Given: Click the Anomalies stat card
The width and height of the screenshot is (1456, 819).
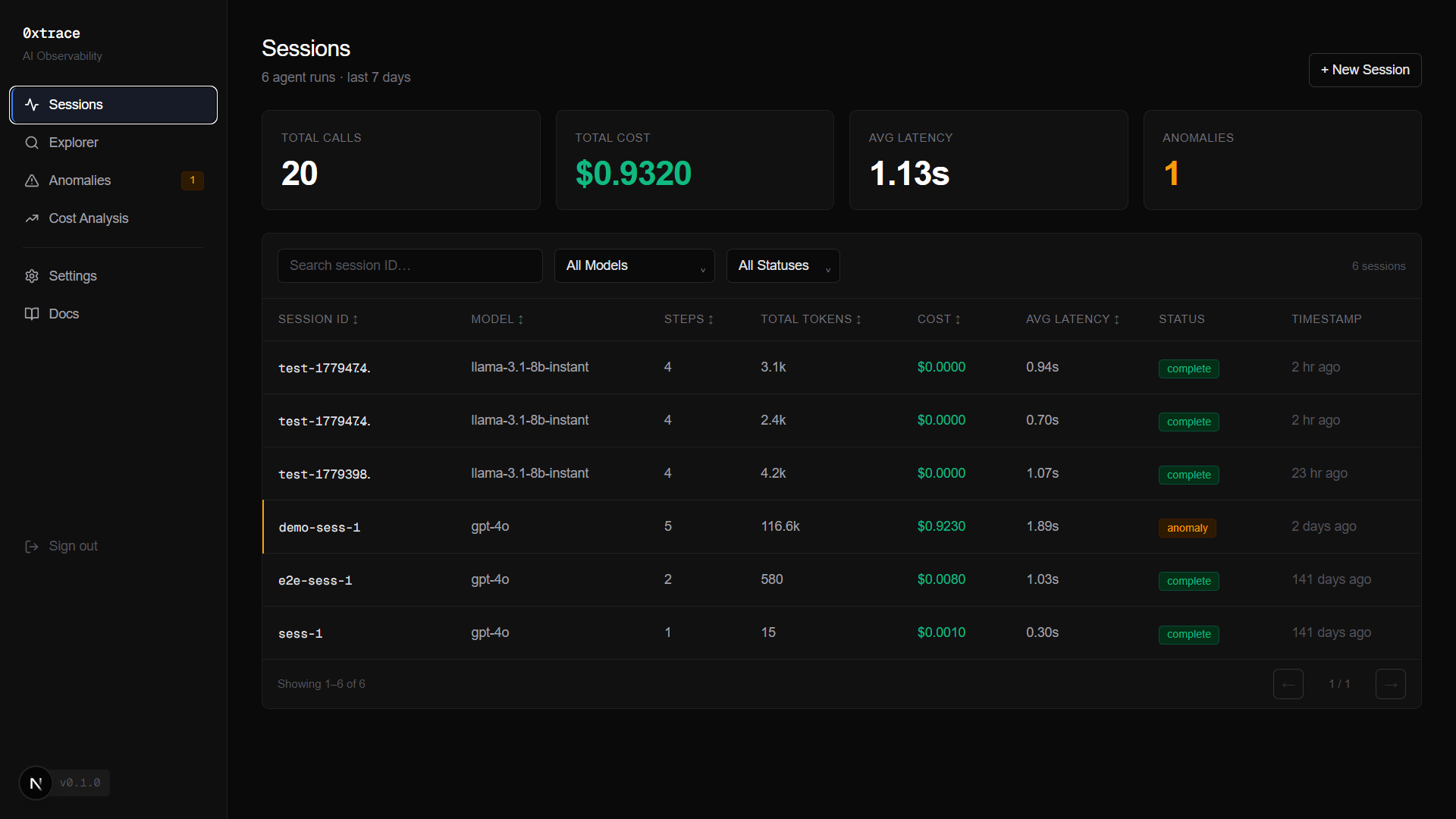Looking at the screenshot, I should tap(1282, 160).
